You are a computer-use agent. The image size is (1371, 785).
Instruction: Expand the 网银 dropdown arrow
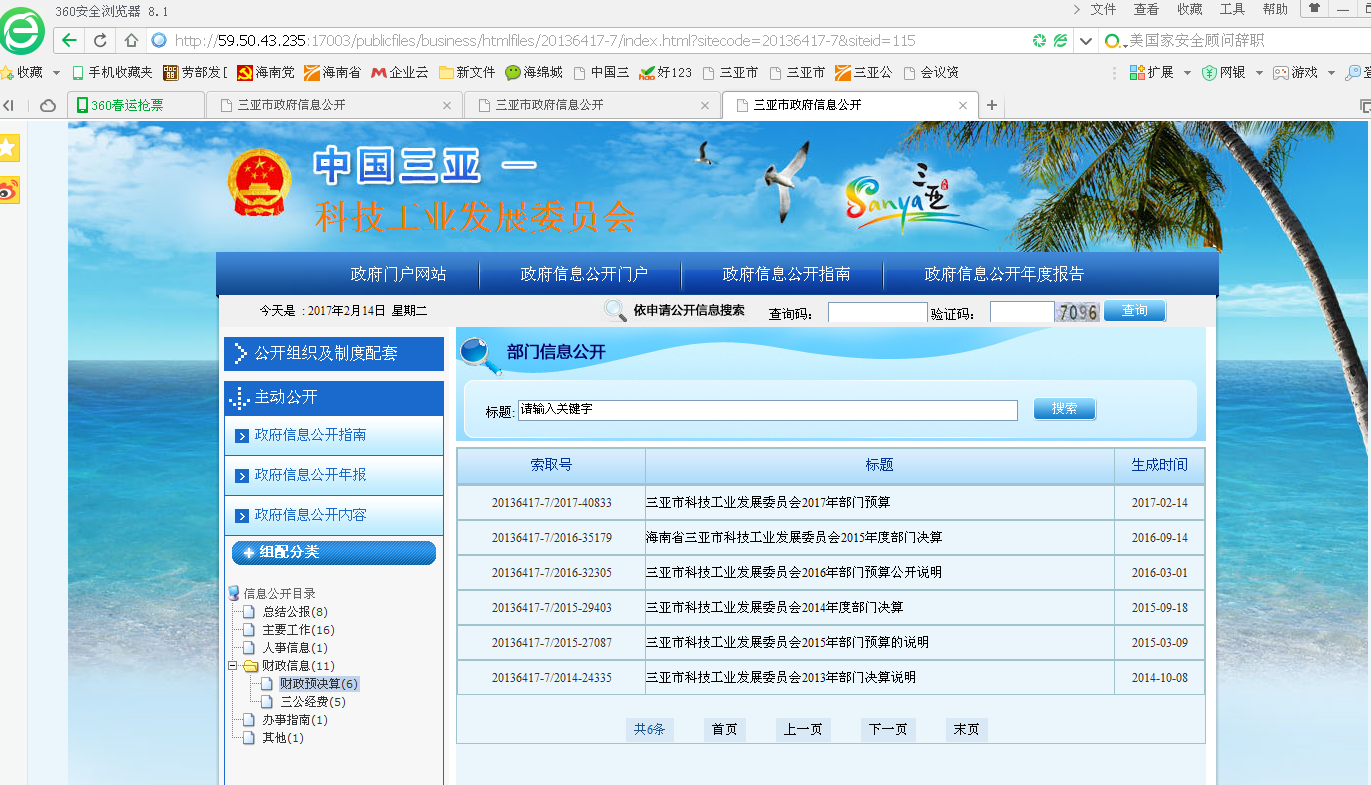pyautogui.click(x=1259, y=73)
